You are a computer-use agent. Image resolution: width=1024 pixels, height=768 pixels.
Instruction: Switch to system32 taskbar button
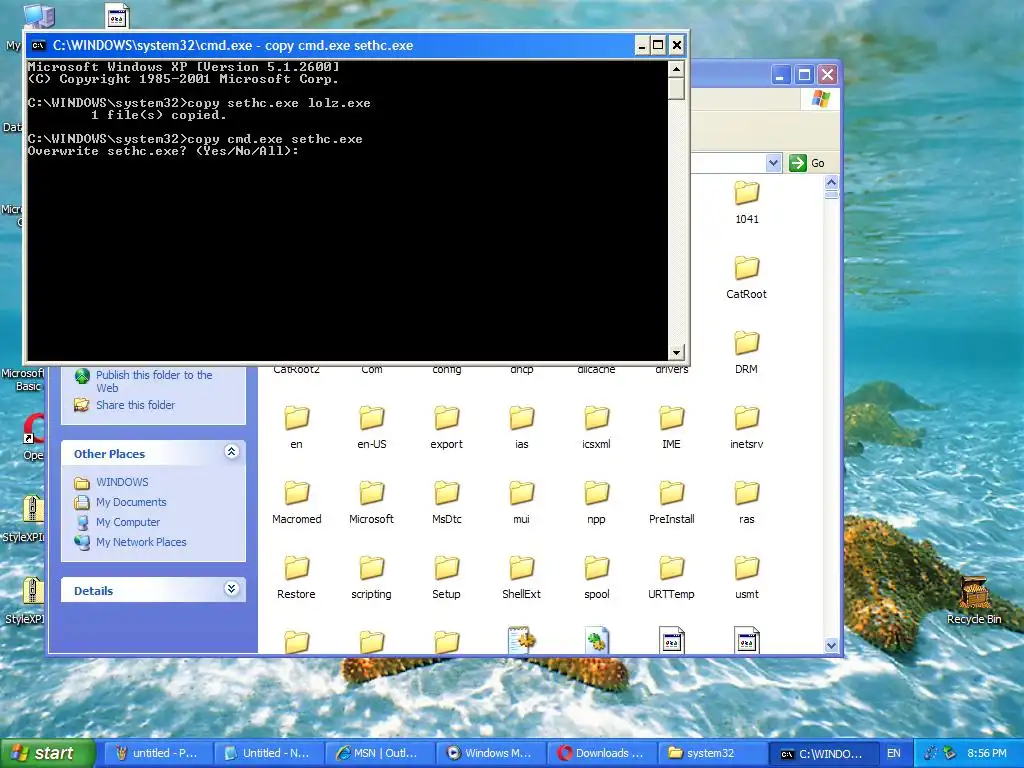(x=711, y=753)
